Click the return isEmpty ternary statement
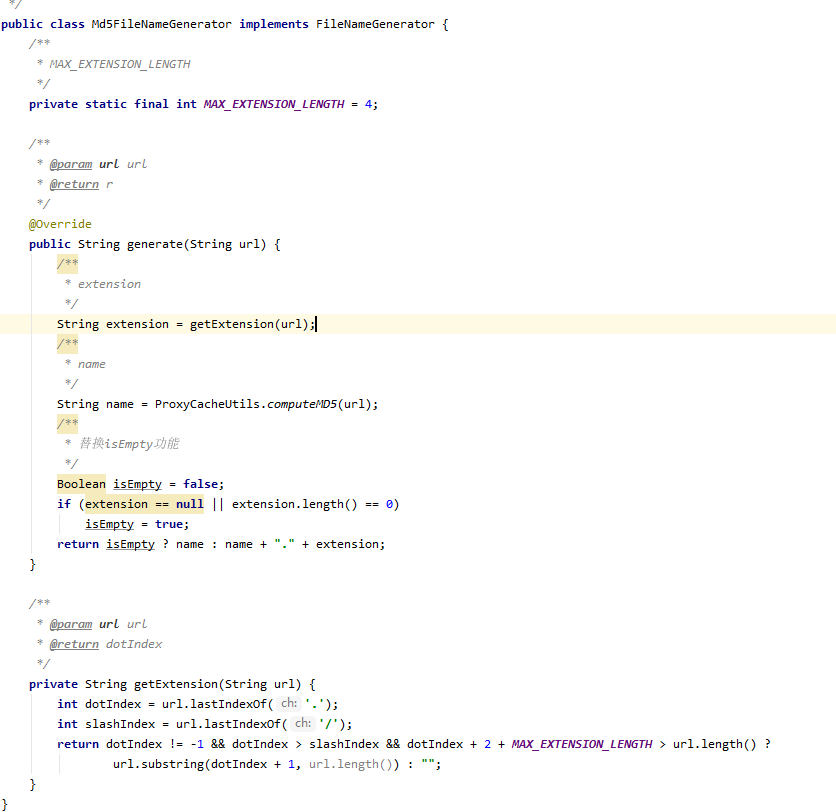The width and height of the screenshot is (836, 812). pyautogui.click(x=221, y=544)
